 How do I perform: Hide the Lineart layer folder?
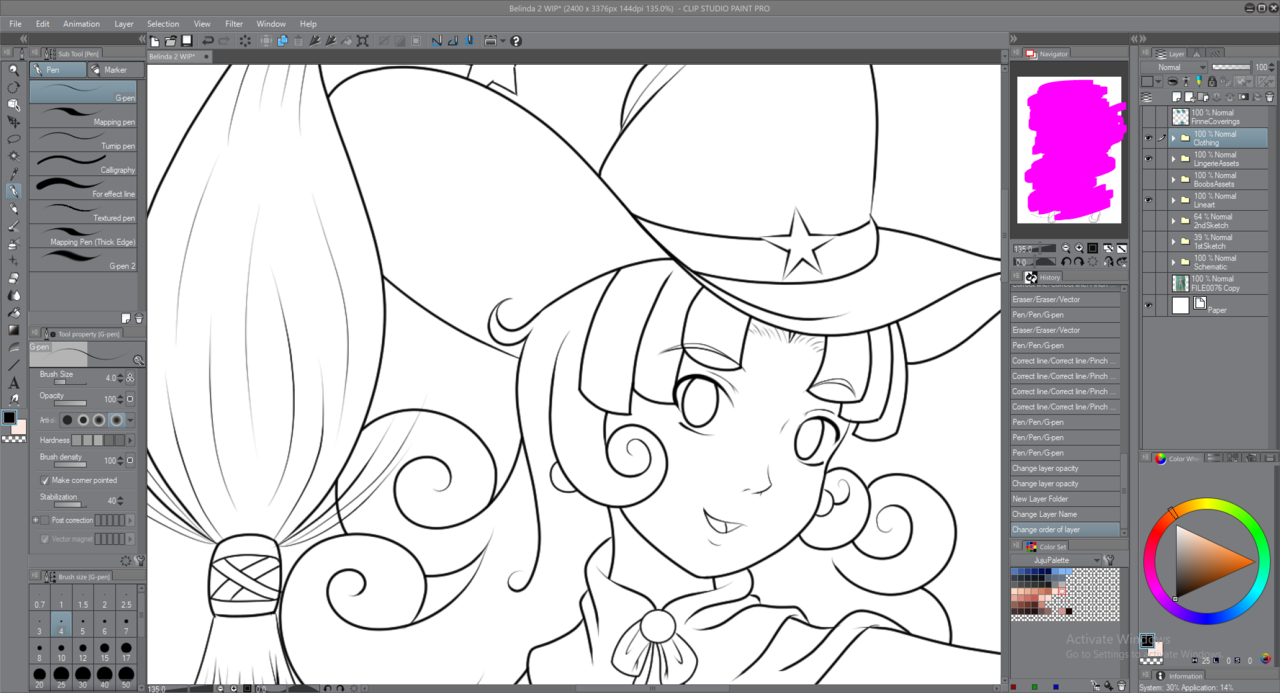click(x=1148, y=201)
